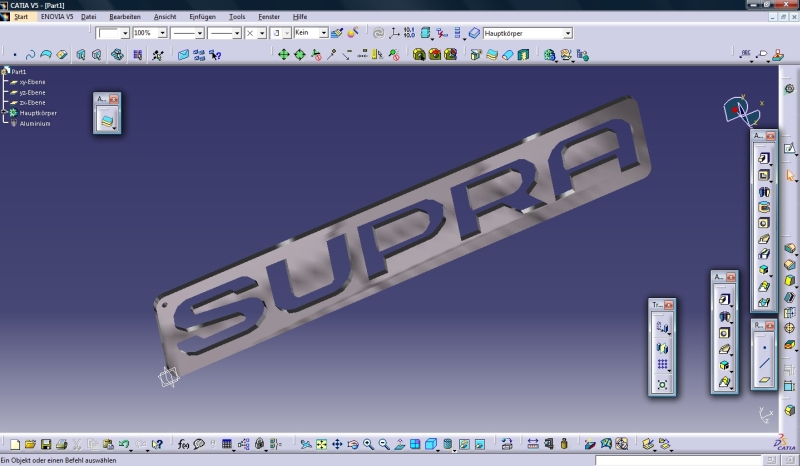800x466 pixels.
Task: Click the groove icon in tall floating toolbar
Action: [x=764, y=207]
